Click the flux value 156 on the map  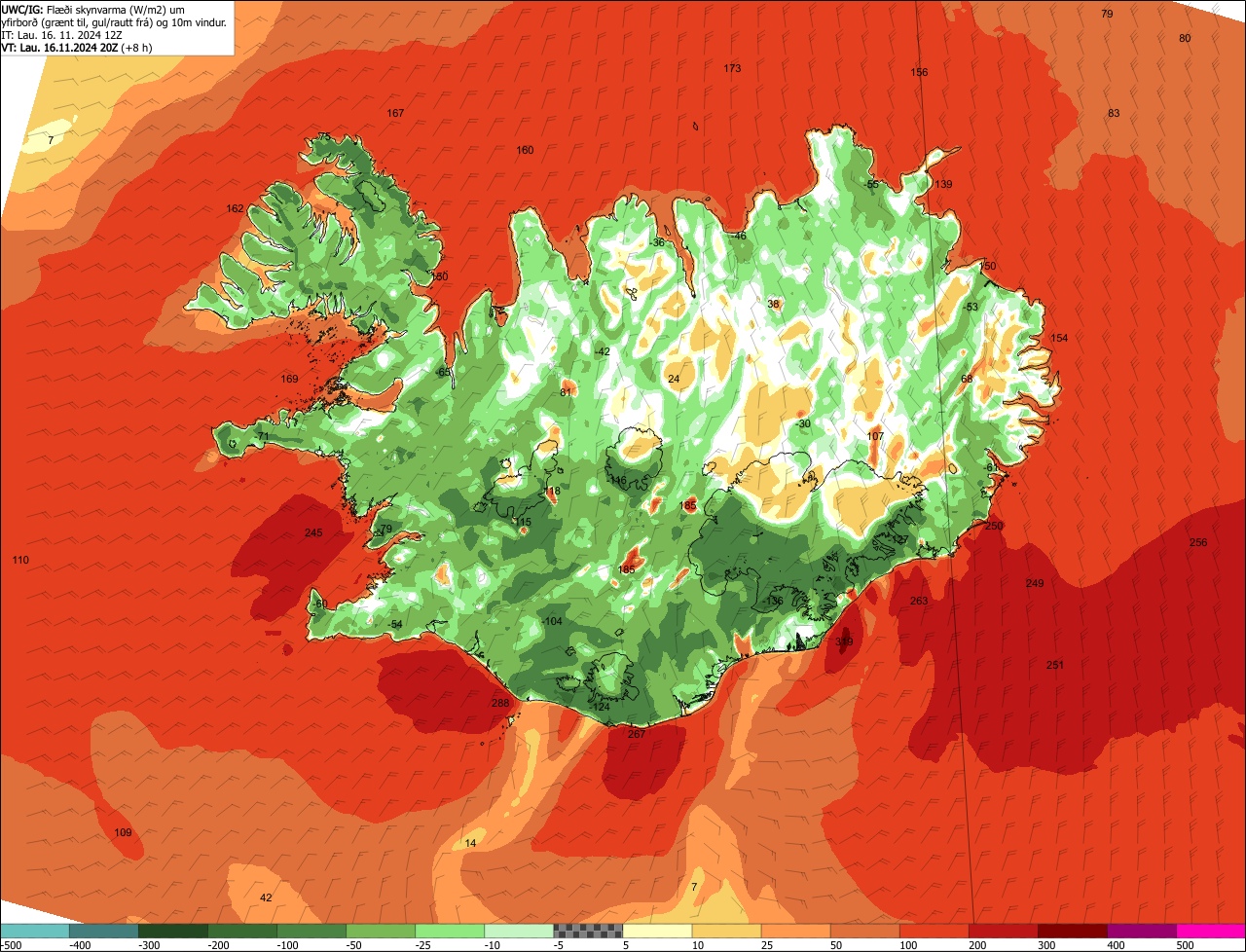tap(919, 72)
